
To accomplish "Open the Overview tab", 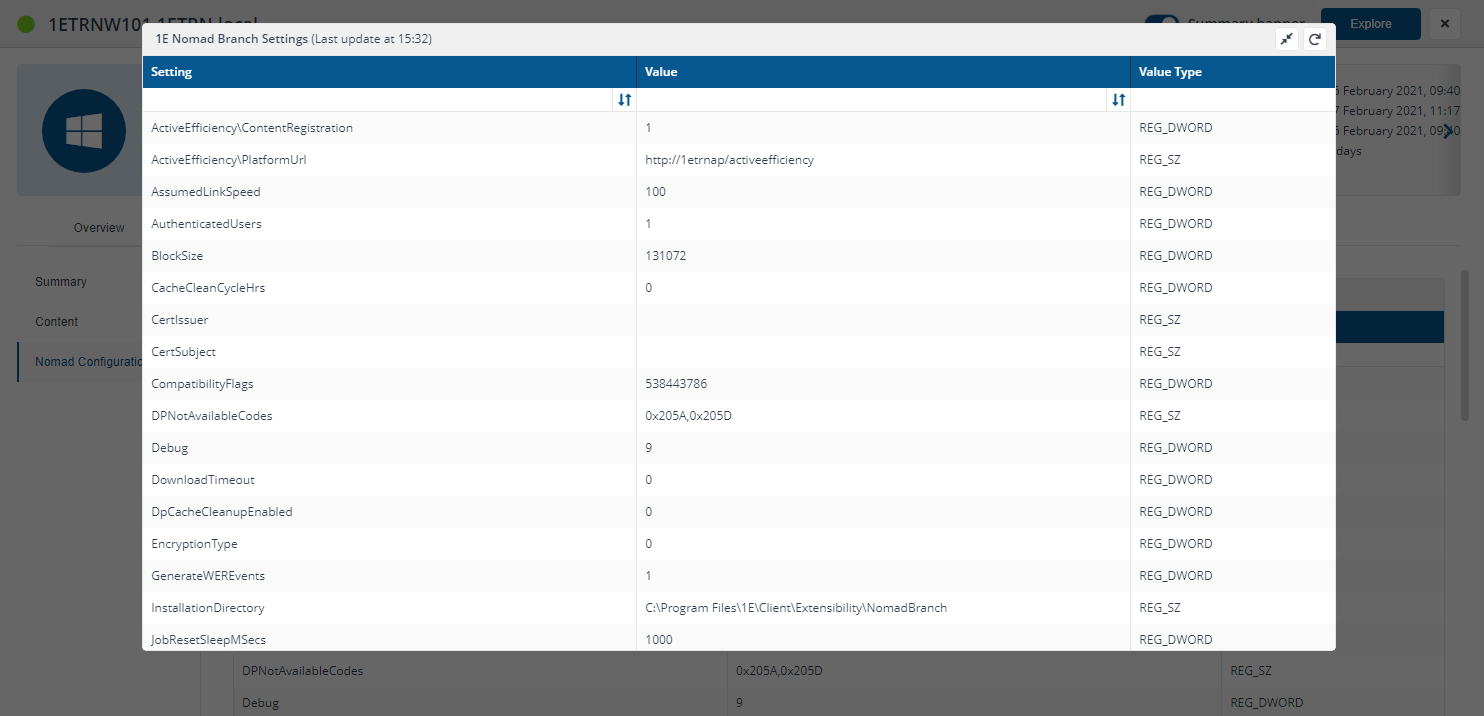I will coord(99,228).
